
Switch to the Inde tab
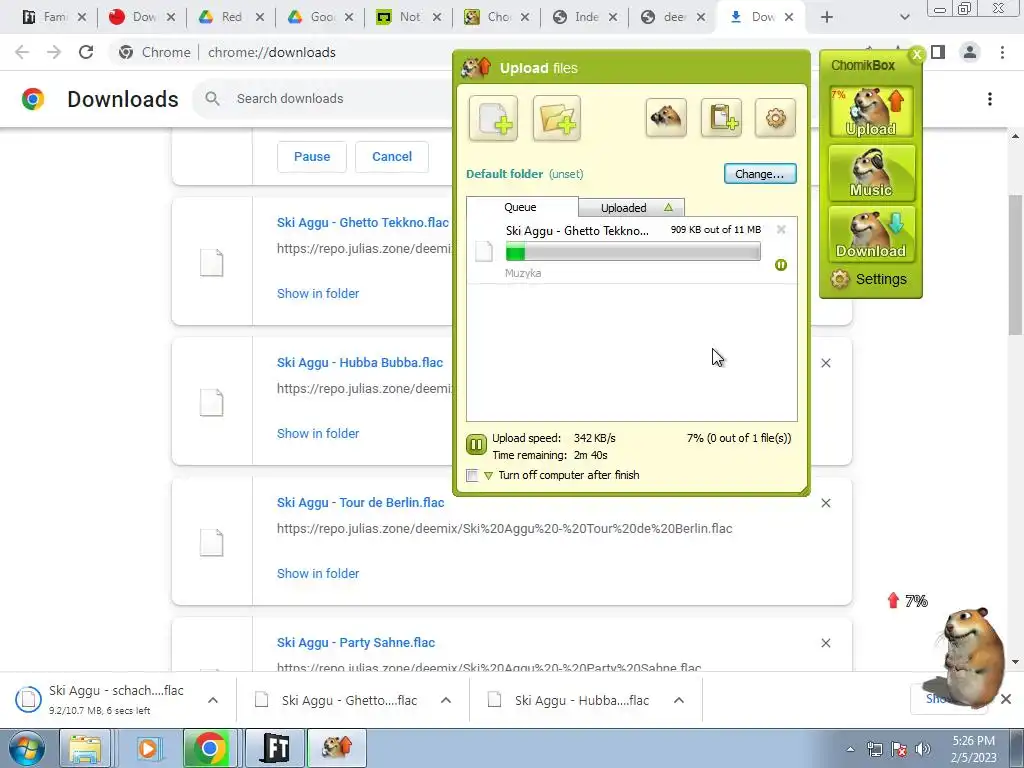click(585, 17)
